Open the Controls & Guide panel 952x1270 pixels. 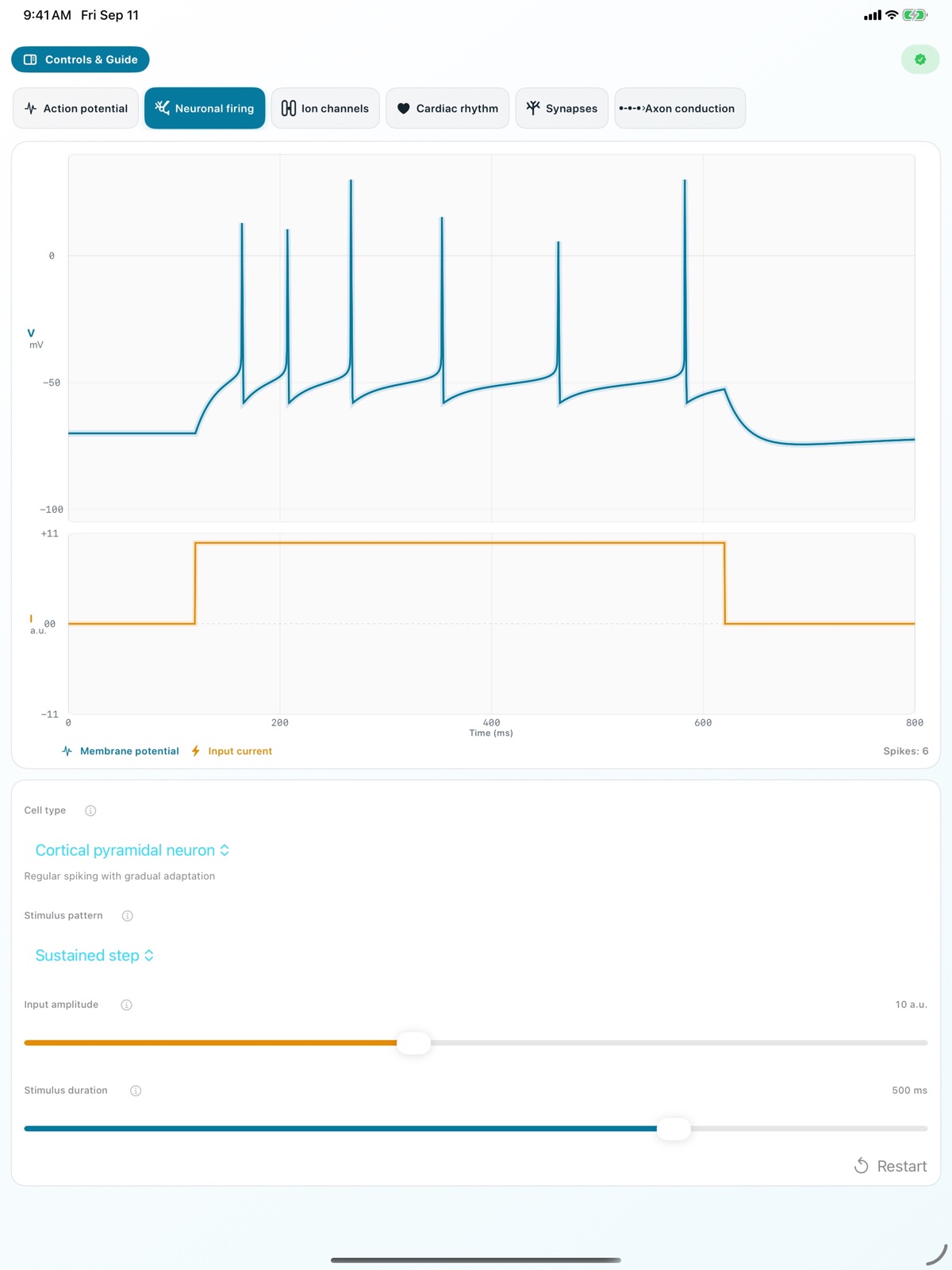click(80, 60)
